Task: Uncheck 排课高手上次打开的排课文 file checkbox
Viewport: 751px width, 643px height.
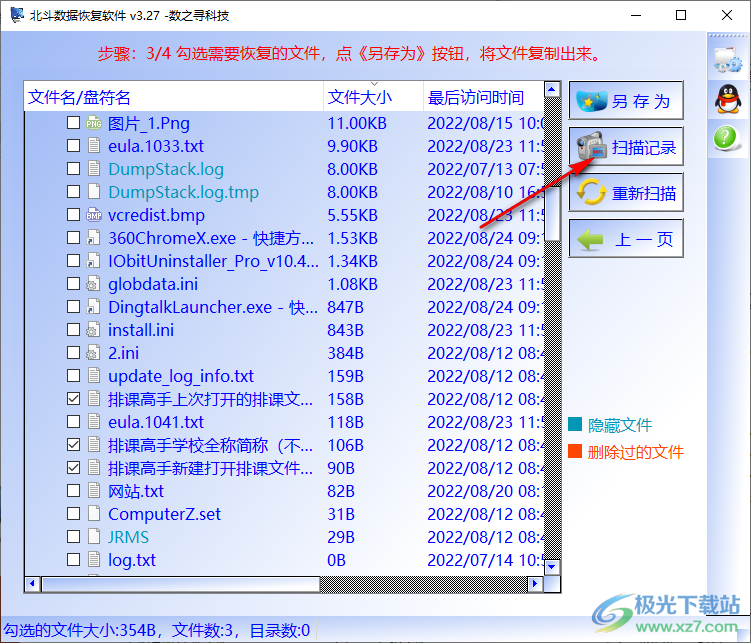Action: (x=73, y=399)
